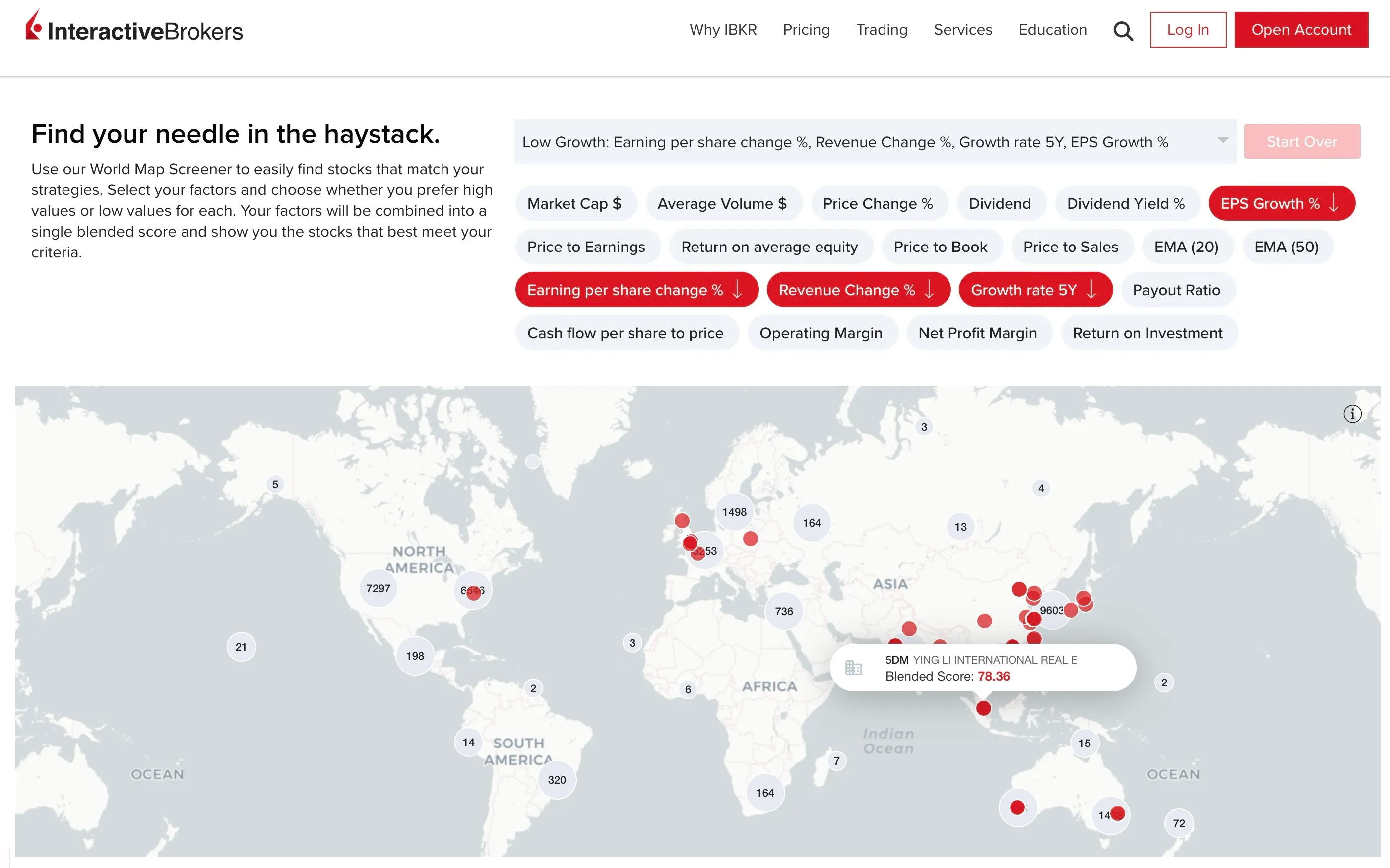Toggle the Price to Earnings factor
1390x868 pixels.
click(587, 247)
